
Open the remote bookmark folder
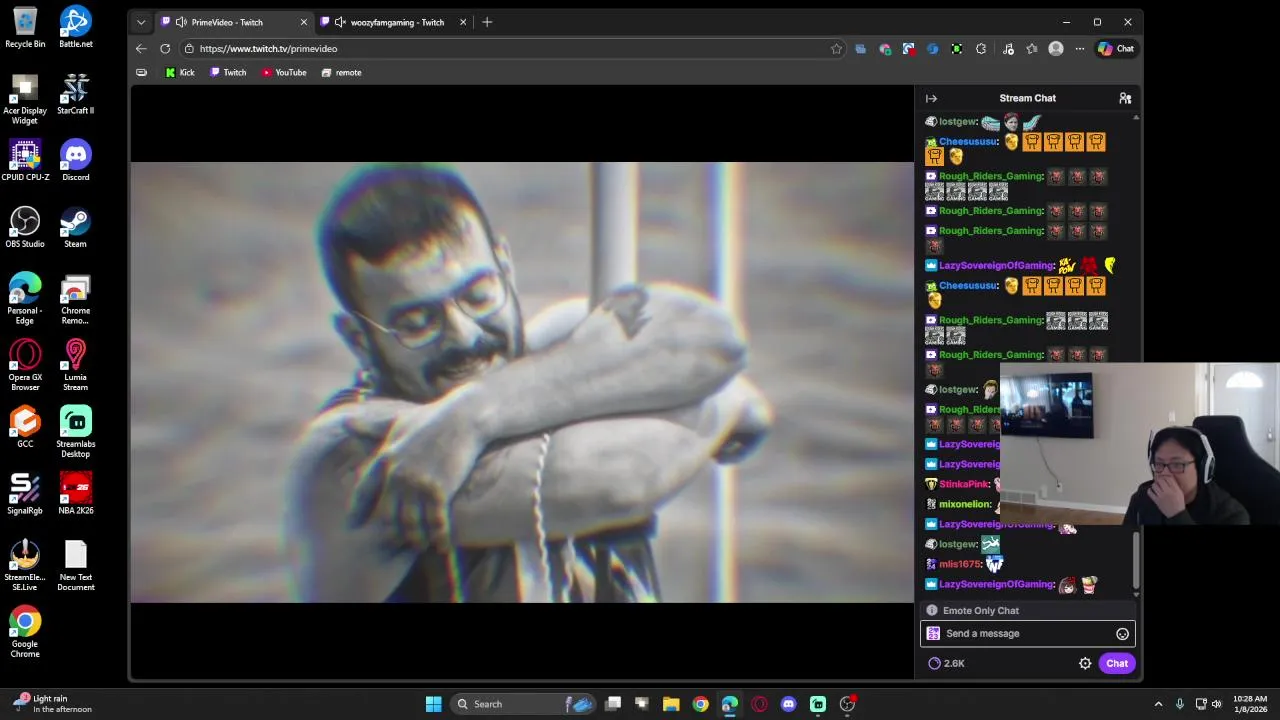pyautogui.click(x=341, y=73)
